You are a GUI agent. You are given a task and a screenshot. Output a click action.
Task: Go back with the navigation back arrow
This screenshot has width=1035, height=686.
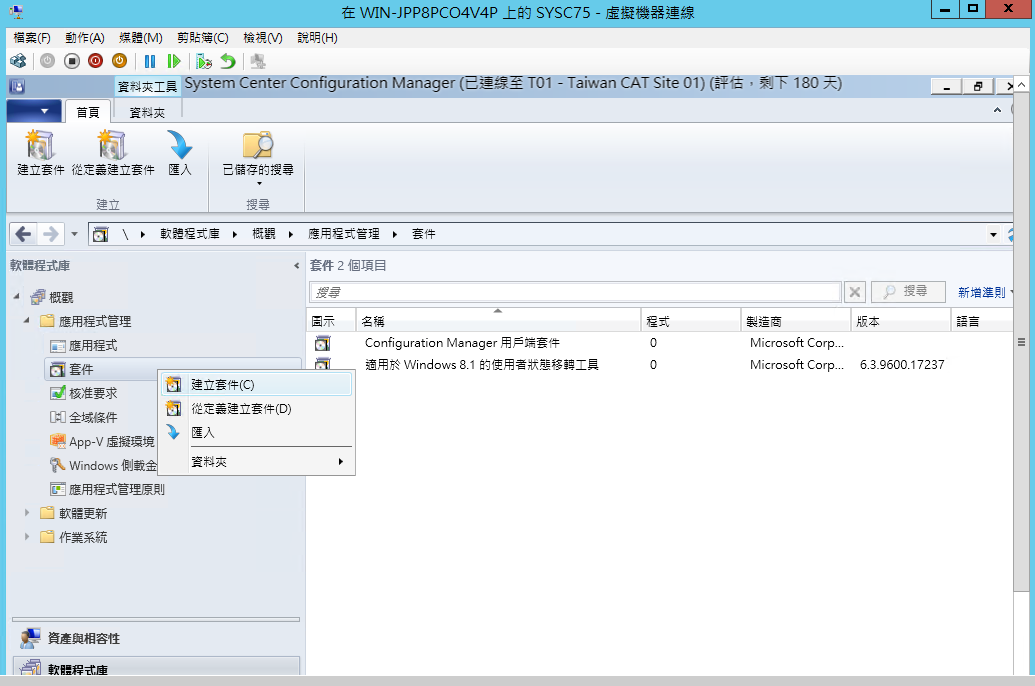coord(23,234)
